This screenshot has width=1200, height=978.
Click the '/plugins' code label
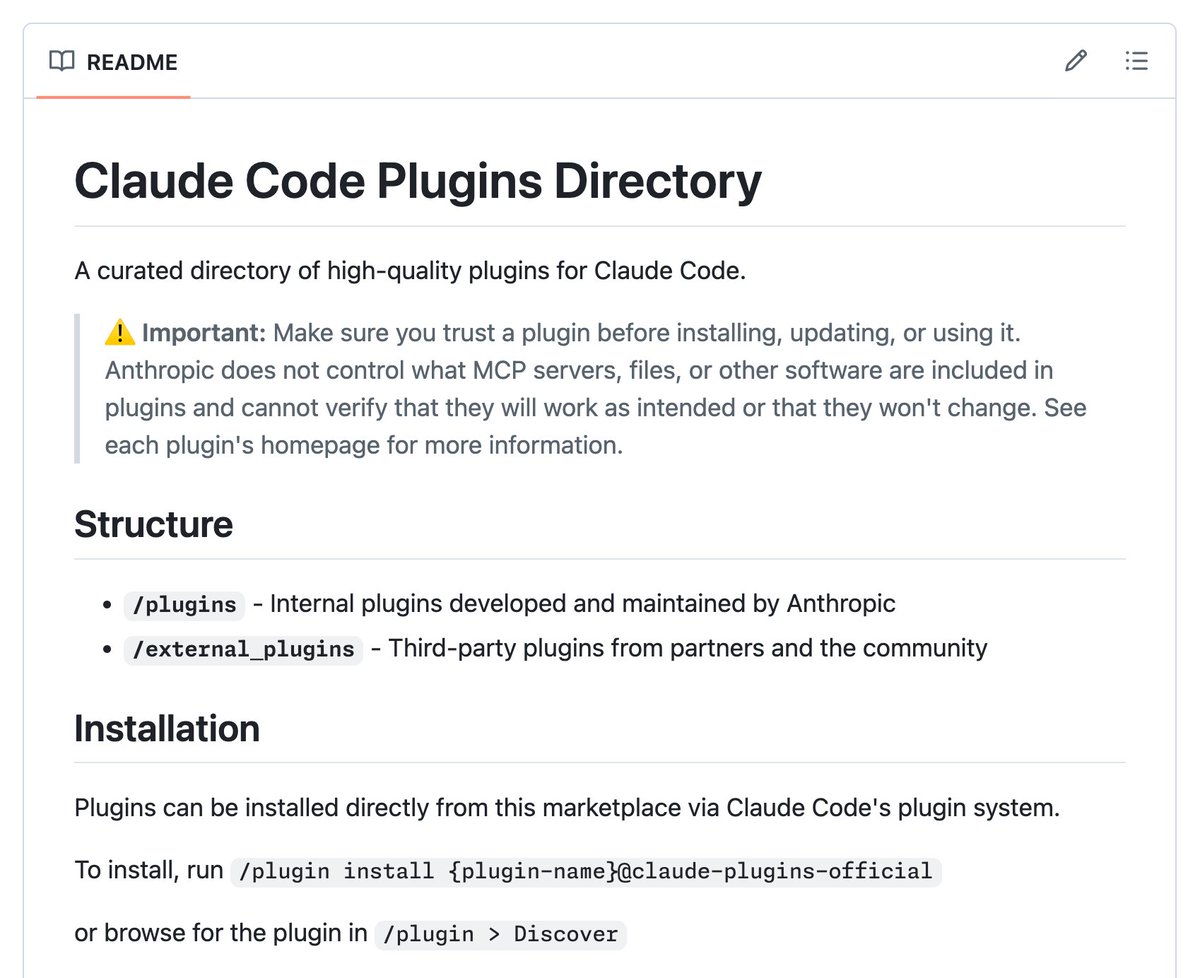184,605
